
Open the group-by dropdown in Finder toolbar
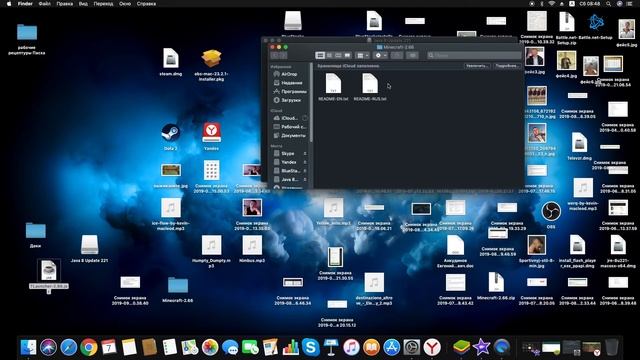[362, 55]
